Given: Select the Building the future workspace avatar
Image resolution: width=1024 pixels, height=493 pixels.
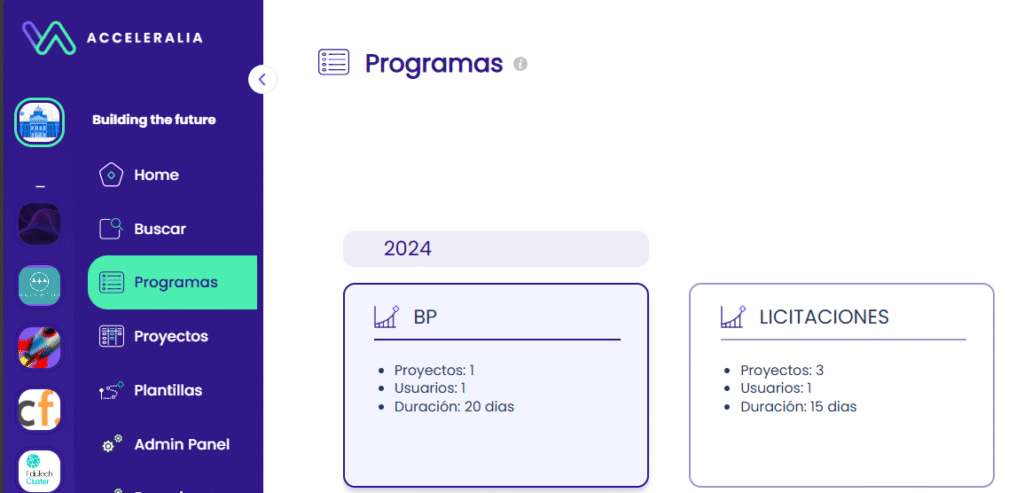Looking at the screenshot, I should pyautogui.click(x=39, y=122).
